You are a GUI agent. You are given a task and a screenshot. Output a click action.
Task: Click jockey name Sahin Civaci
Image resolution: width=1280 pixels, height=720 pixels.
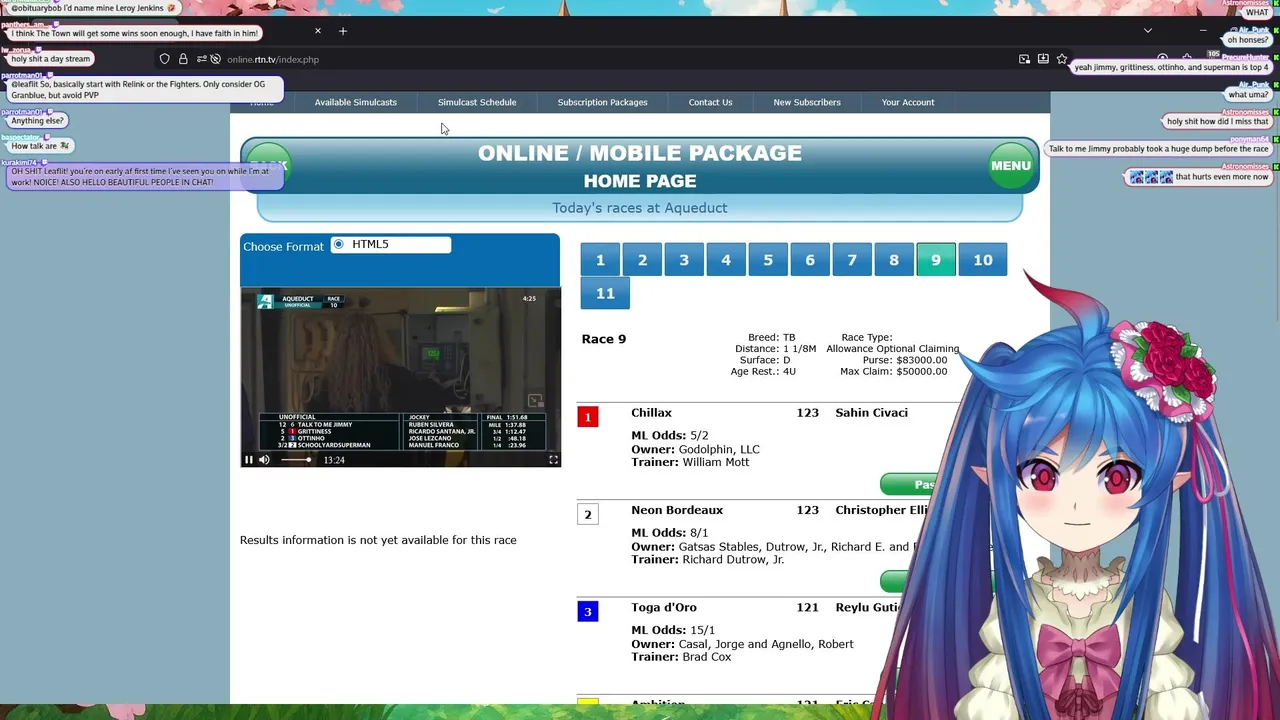coord(871,413)
